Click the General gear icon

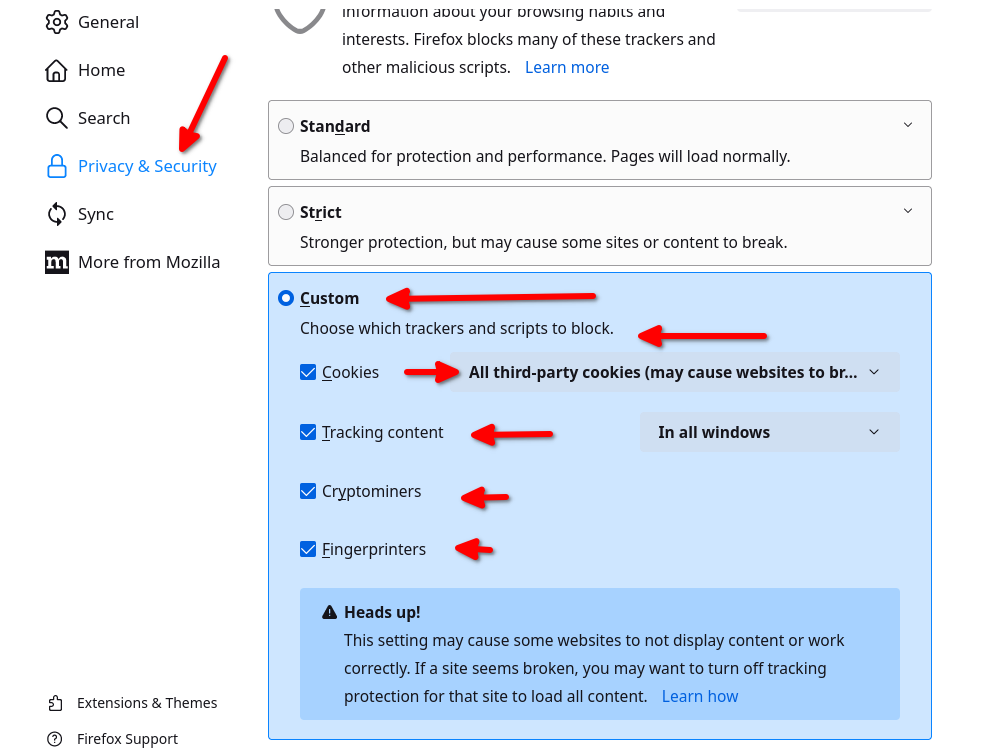pyautogui.click(x=57, y=22)
